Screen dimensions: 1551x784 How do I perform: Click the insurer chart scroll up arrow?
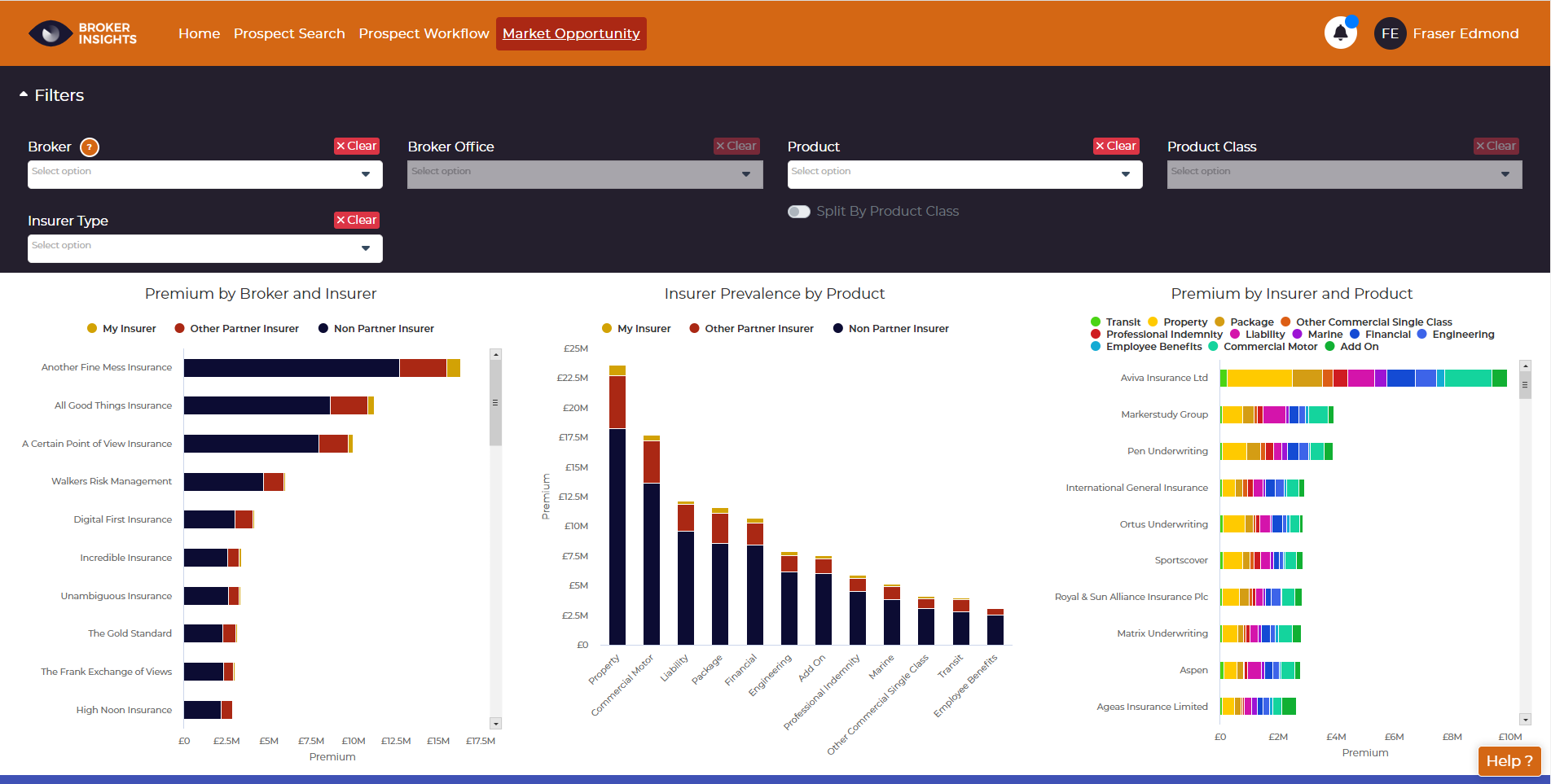tap(1526, 366)
